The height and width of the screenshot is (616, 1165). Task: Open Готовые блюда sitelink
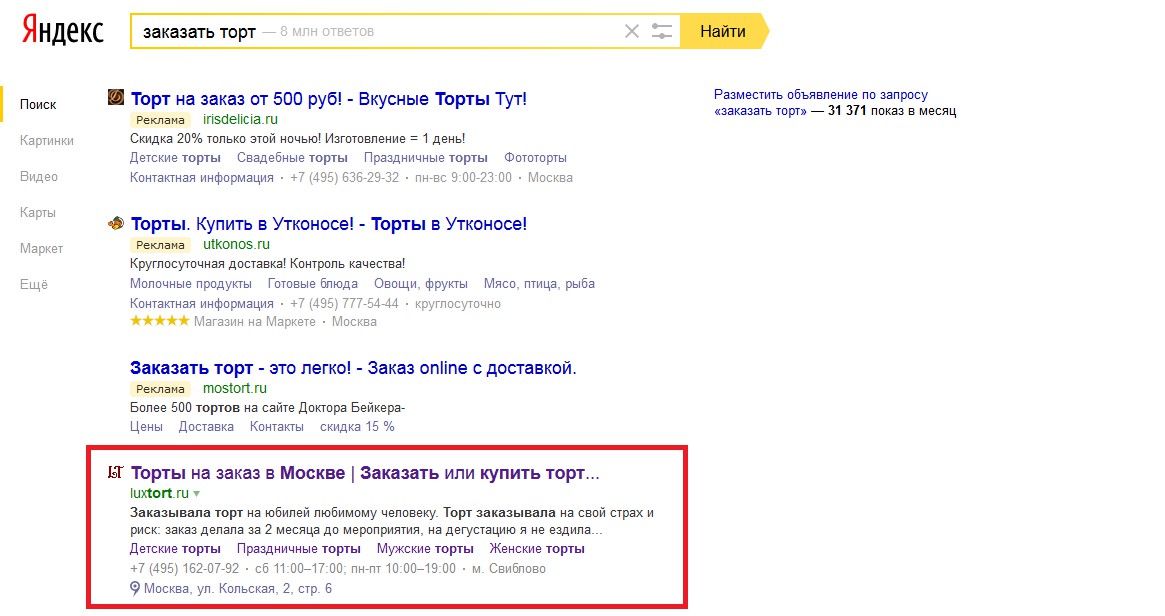click(313, 283)
